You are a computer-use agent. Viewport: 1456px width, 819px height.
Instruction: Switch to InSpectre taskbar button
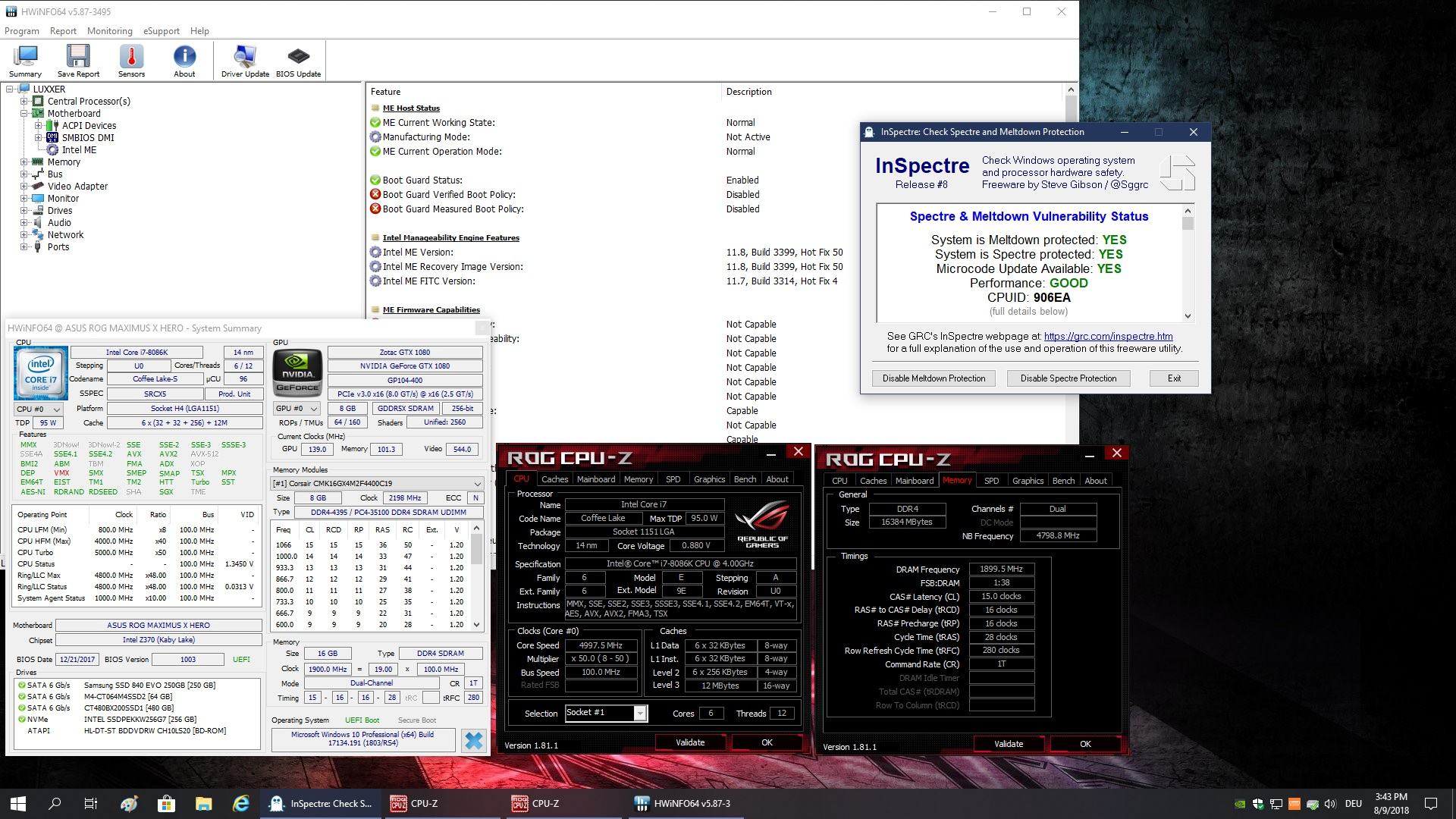tap(321, 804)
